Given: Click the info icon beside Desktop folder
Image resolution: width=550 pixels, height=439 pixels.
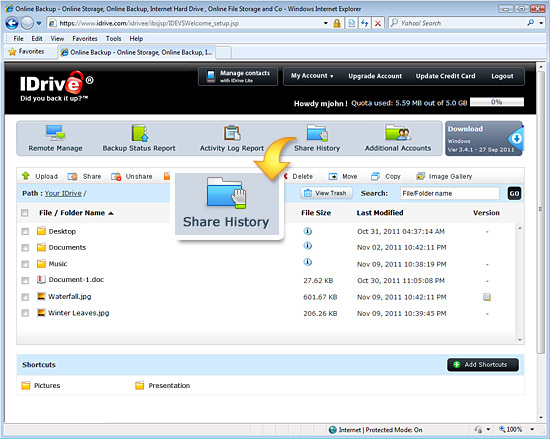Looking at the screenshot, I should [308, 231].
